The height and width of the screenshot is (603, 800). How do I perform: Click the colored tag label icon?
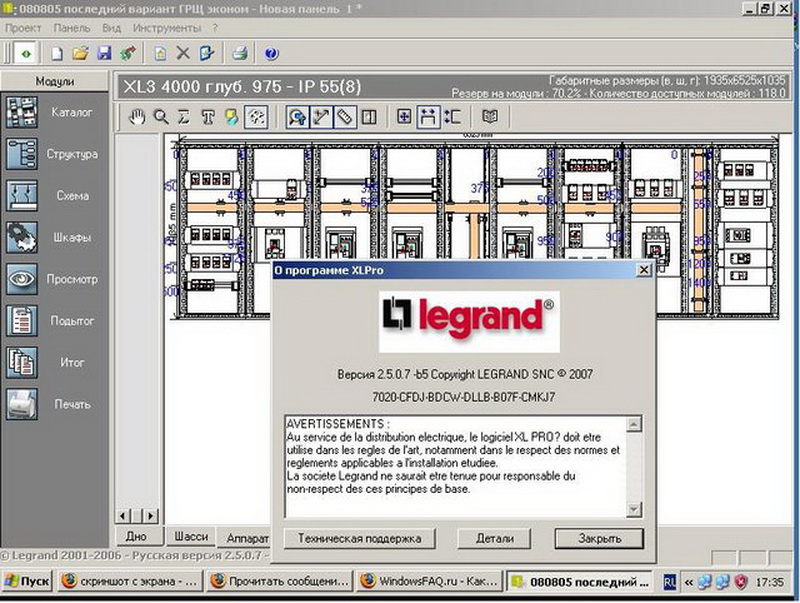231,117
